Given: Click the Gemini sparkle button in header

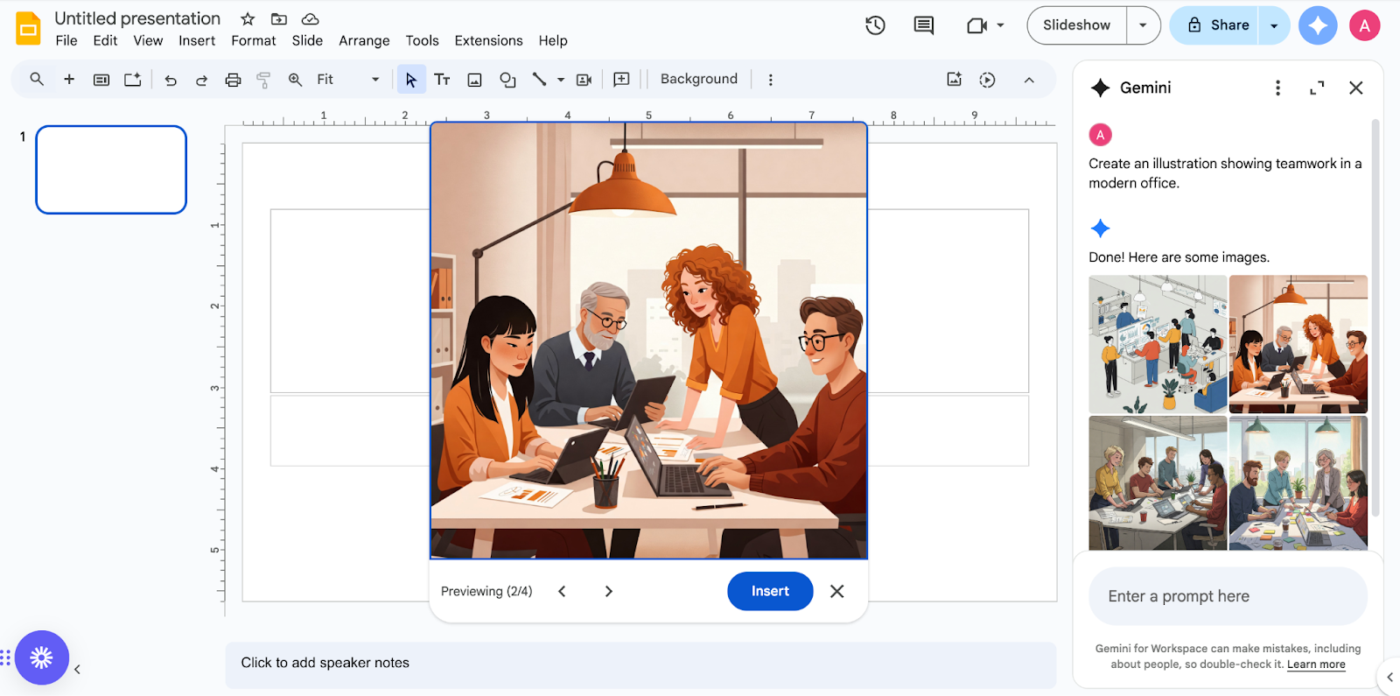Looking at the screenshot, I should pos(1318,26).
